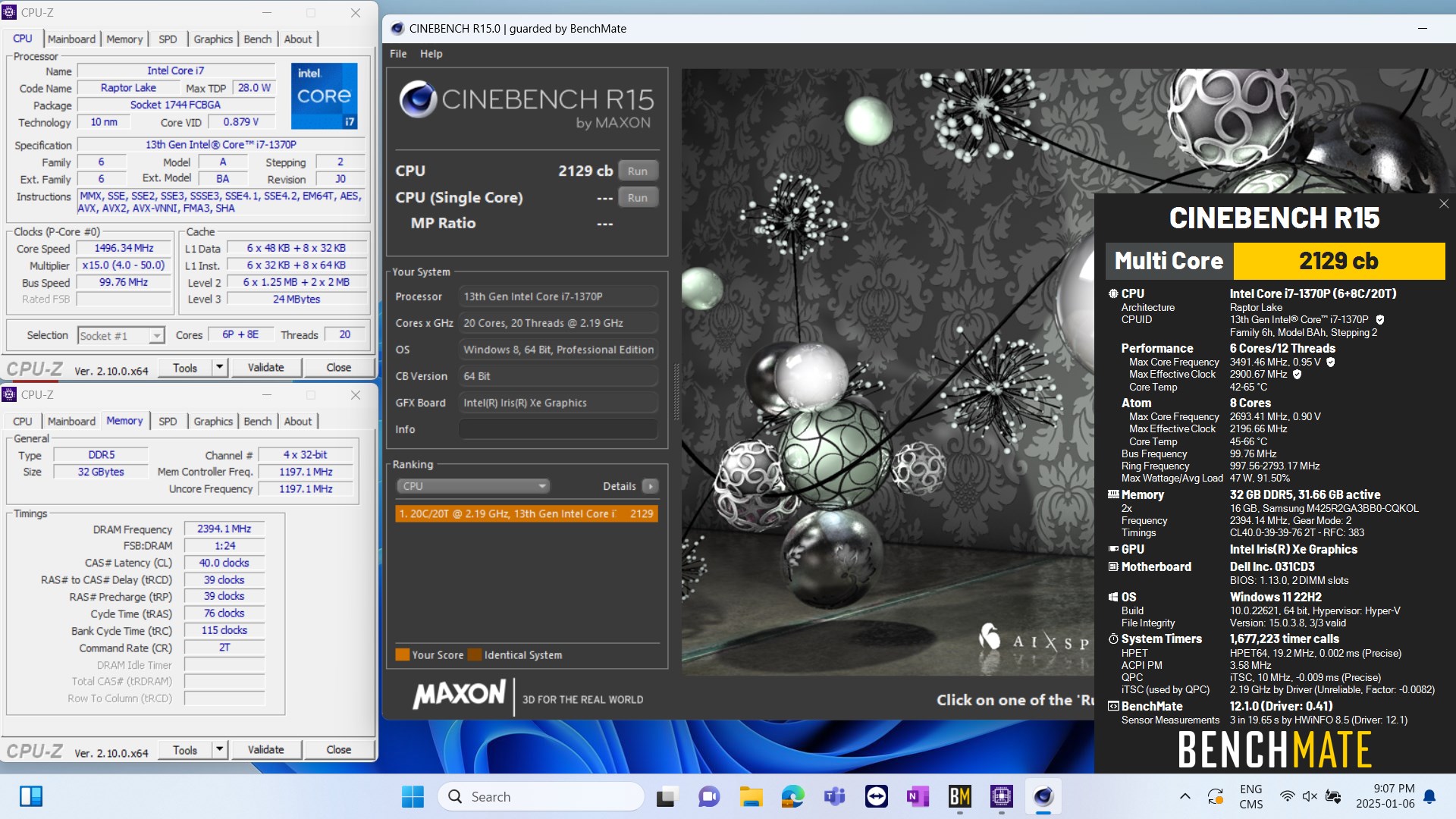Run the CPU Single Core benchmark
Viewport: 1456px width, 819px height.
[638, 198]
